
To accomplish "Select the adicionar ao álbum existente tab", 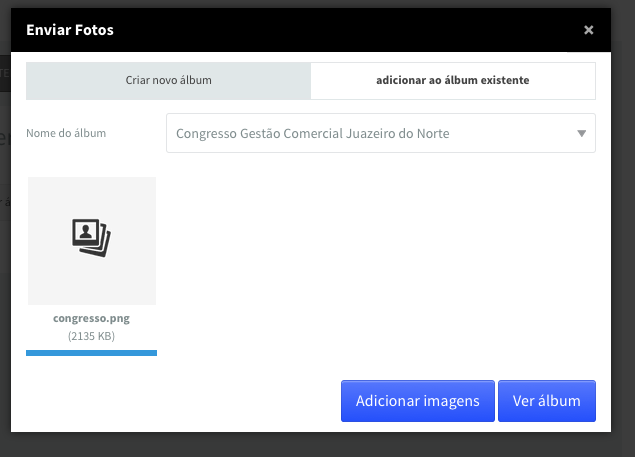I will point(453,81).
